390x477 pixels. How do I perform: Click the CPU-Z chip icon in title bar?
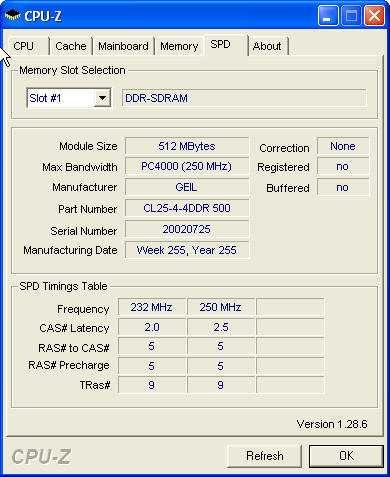tap(12, 15)
